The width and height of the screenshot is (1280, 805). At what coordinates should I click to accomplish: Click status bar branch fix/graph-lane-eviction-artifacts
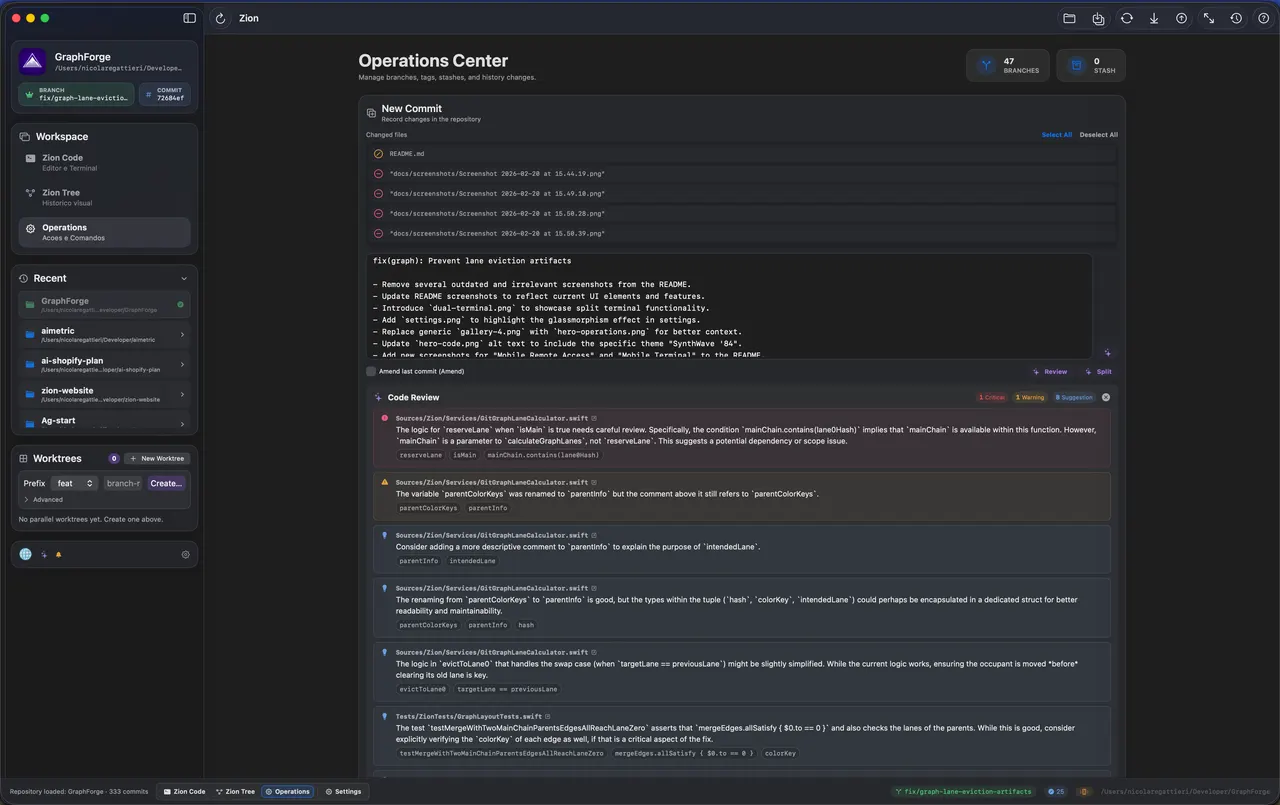964,791
